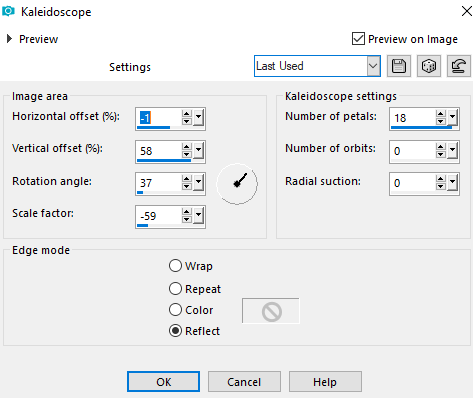This screenshot has width=473, height=398.
Task: Open the Scale factor slider dropdown arrow
Action: [199, 215]
